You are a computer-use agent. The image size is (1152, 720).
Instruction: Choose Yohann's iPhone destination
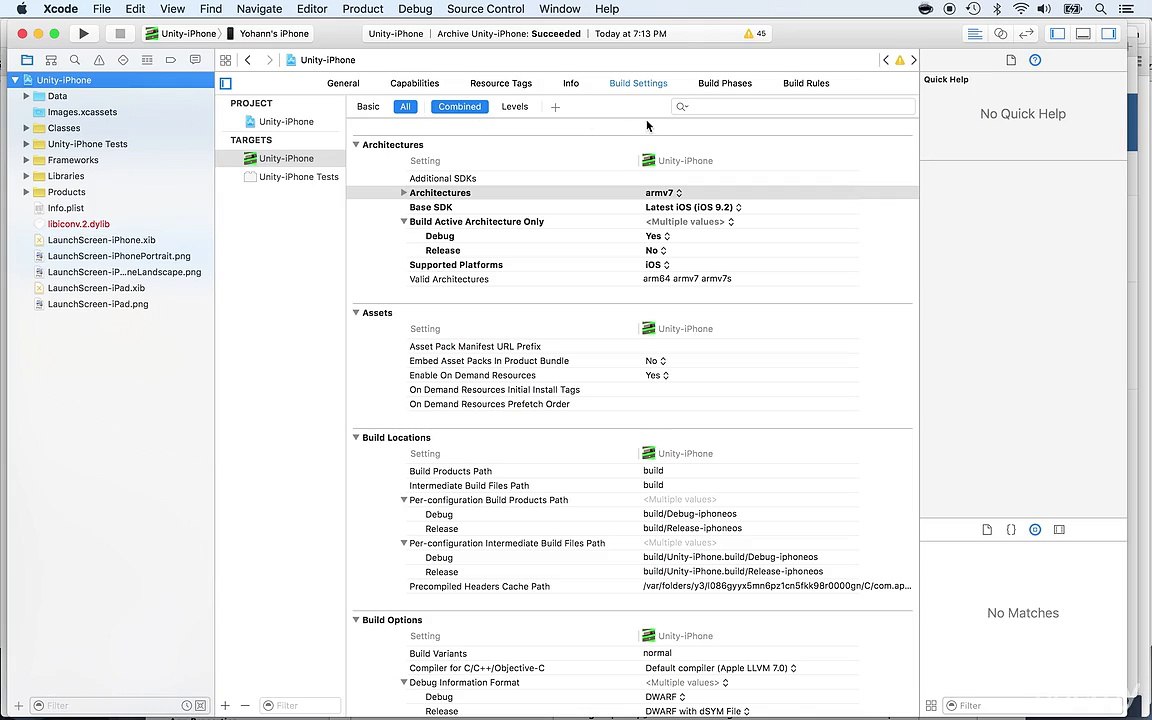pos(268,33)
